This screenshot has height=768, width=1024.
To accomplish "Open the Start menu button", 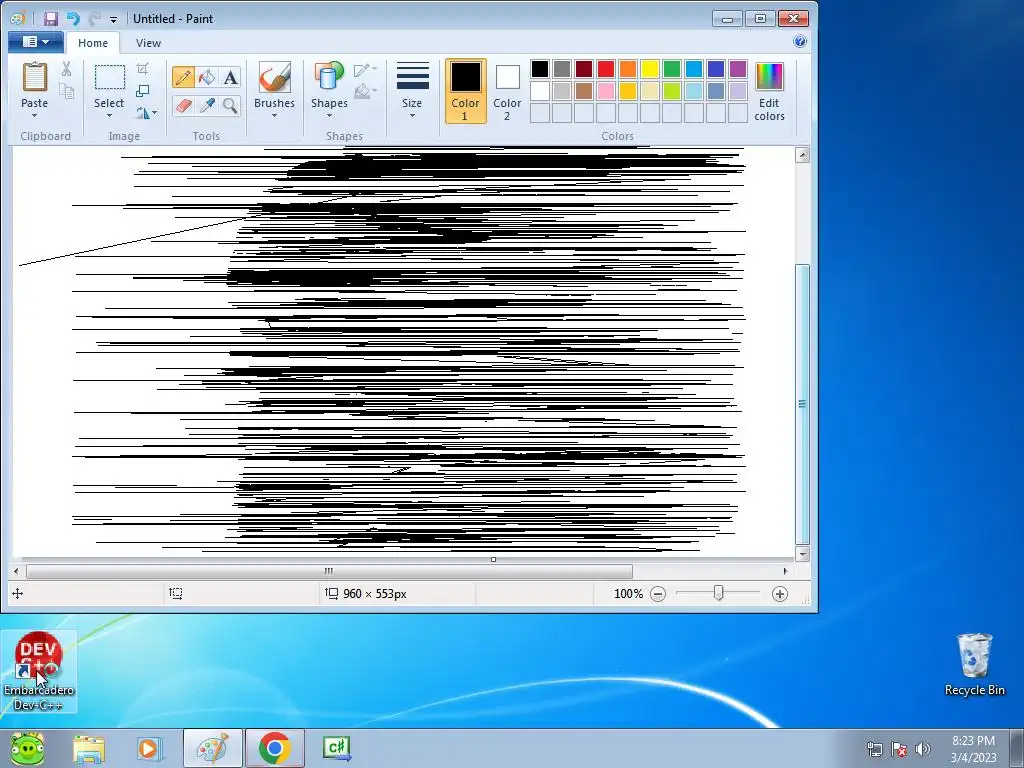I will click(x=27, y=748).
